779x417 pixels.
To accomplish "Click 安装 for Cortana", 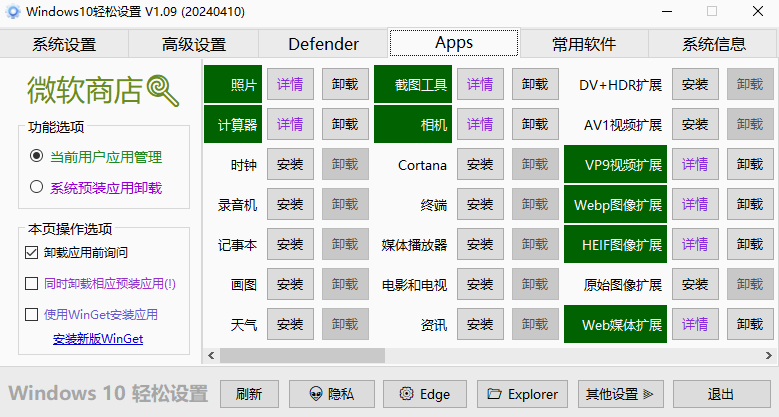I will 480,165.
